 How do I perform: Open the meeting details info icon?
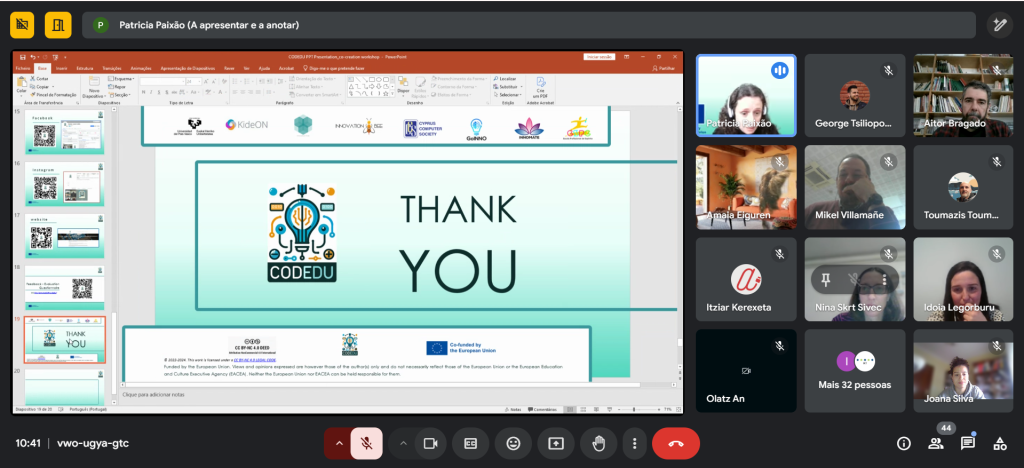[904, 443]
